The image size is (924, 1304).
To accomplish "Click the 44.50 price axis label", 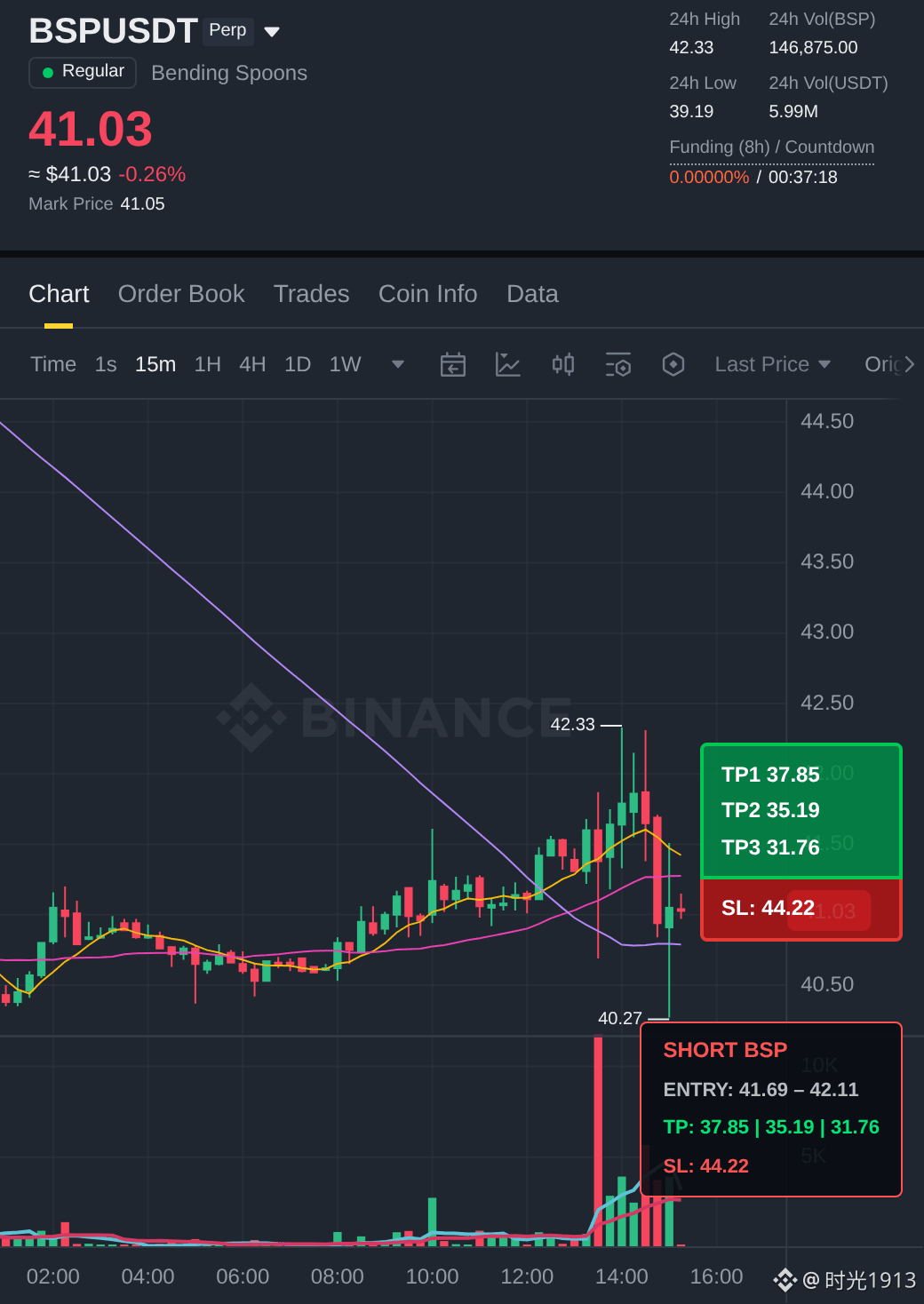I will point(827,421).
